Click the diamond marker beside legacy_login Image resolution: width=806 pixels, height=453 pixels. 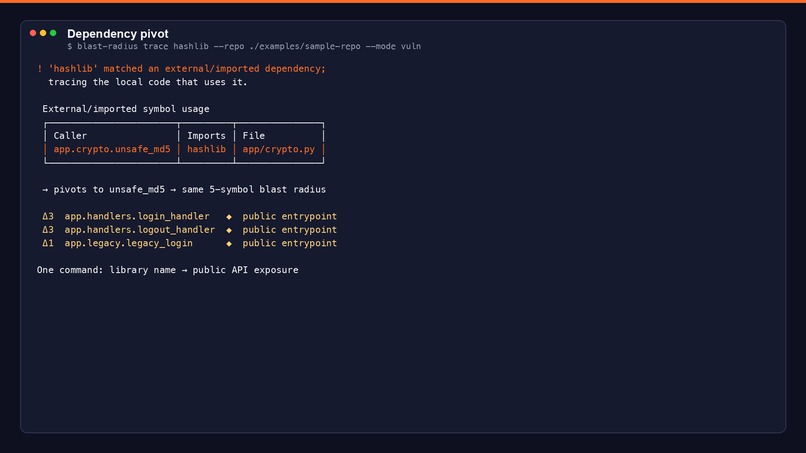[x=229, y=244]
